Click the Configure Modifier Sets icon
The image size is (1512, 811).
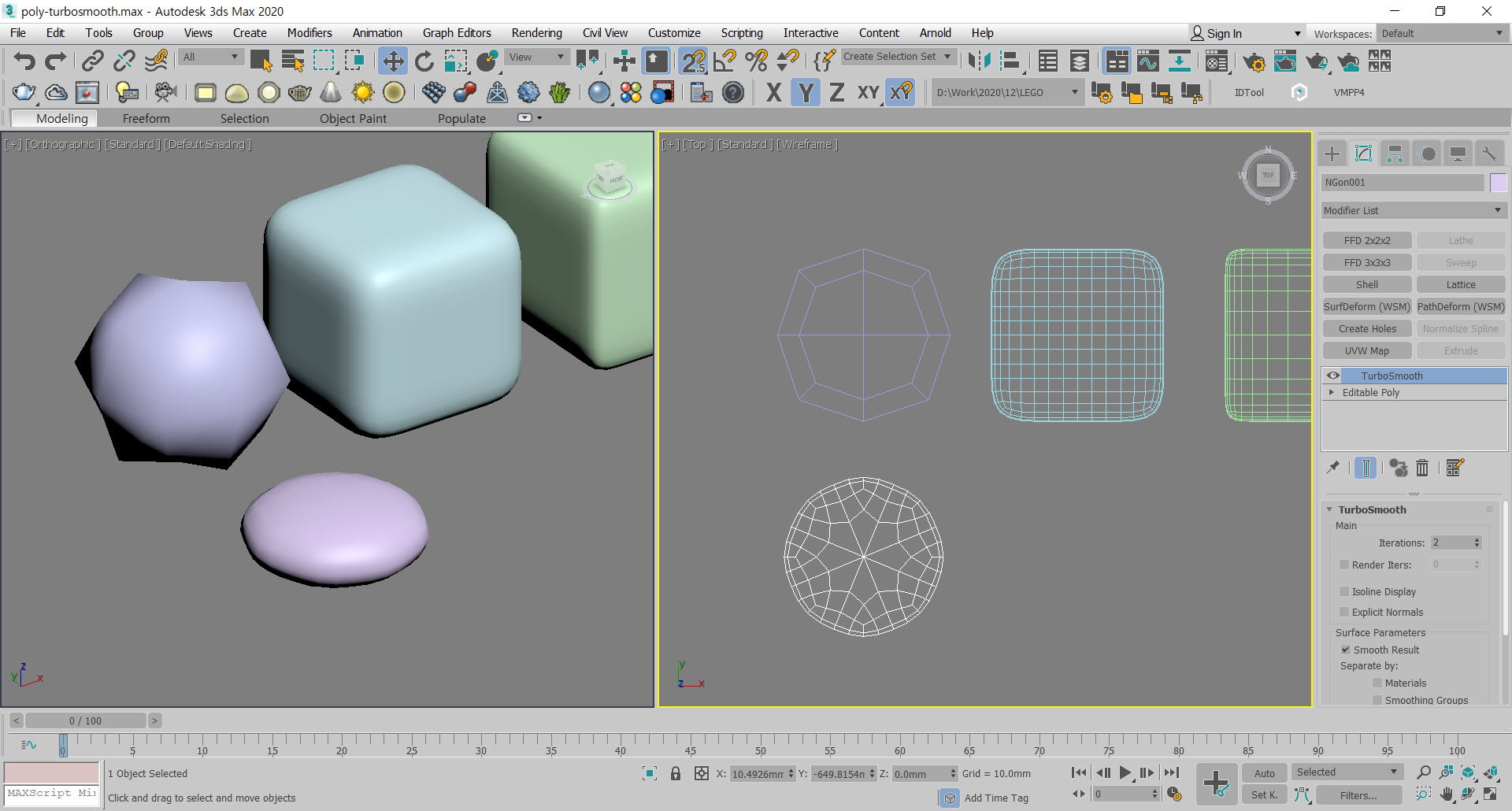pyautogui.click(x=1455, y=468)
